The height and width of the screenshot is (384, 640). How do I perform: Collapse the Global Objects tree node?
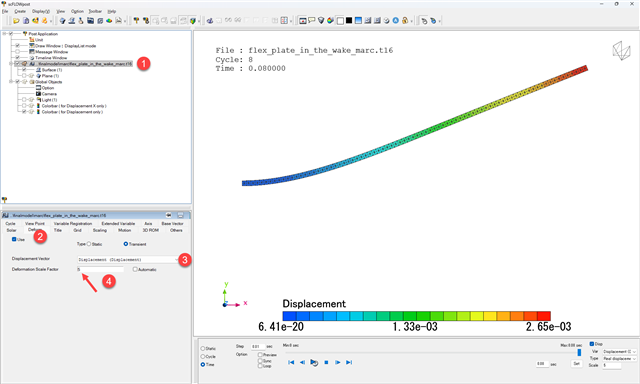click(x=11, y=82)
